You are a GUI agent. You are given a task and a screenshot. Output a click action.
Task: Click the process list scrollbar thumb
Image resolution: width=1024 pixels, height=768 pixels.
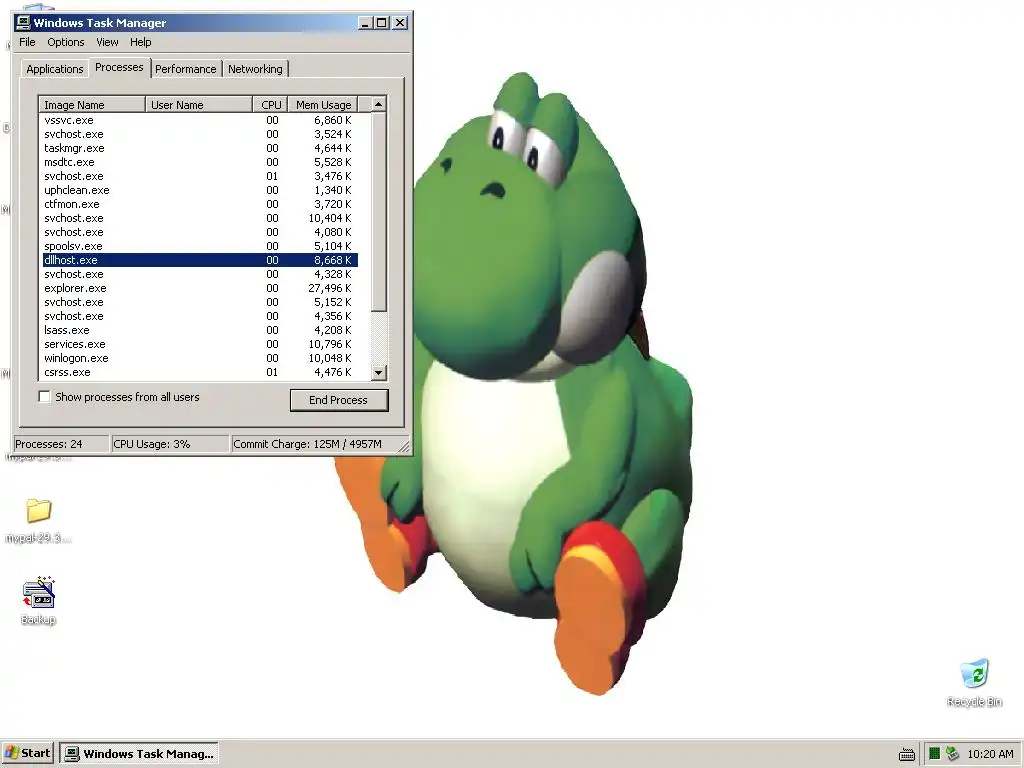point(379,212)
